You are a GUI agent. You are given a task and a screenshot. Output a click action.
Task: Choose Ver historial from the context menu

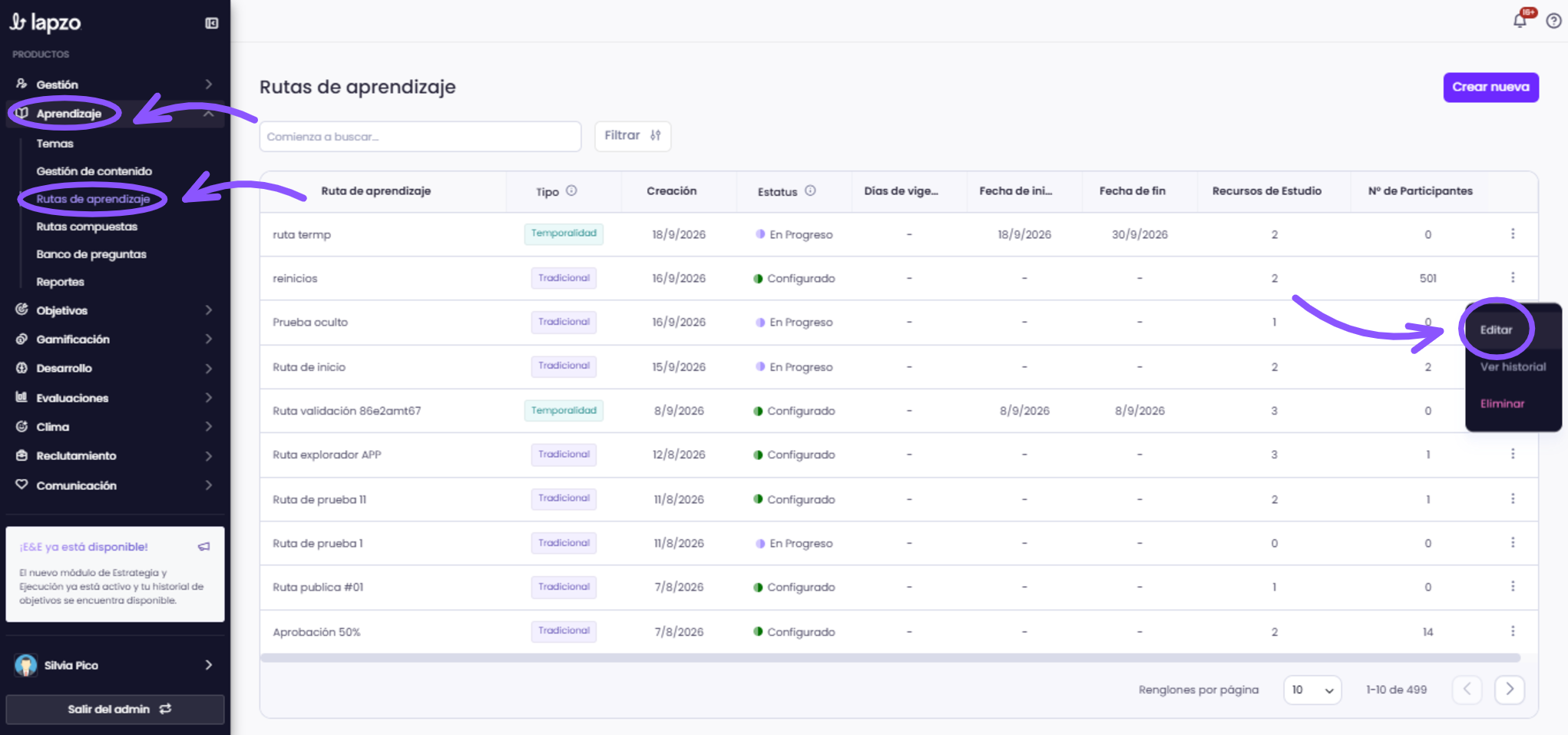click(1513, 366)
